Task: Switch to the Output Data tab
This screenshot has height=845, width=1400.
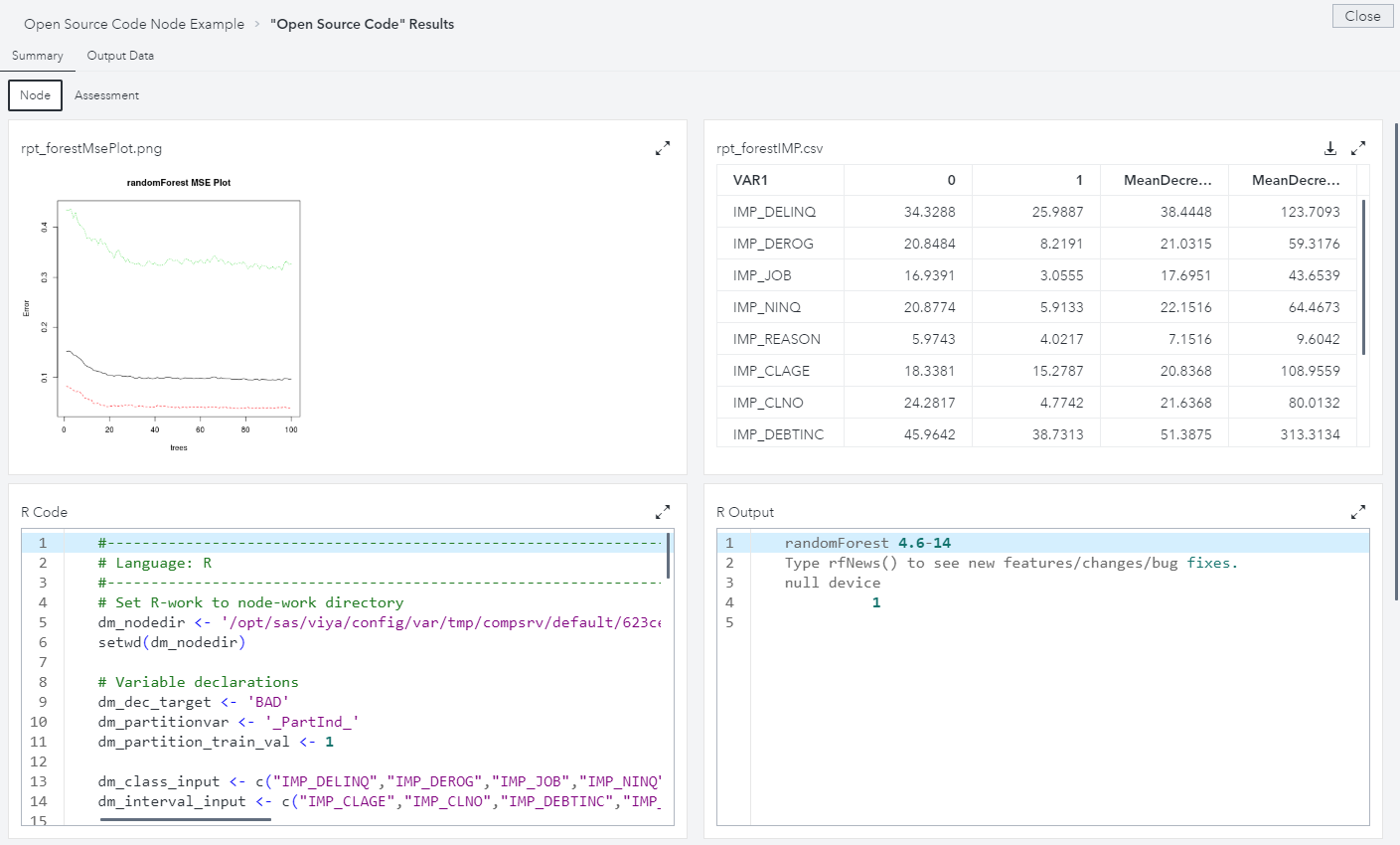Action: click(x=120, y=56)
